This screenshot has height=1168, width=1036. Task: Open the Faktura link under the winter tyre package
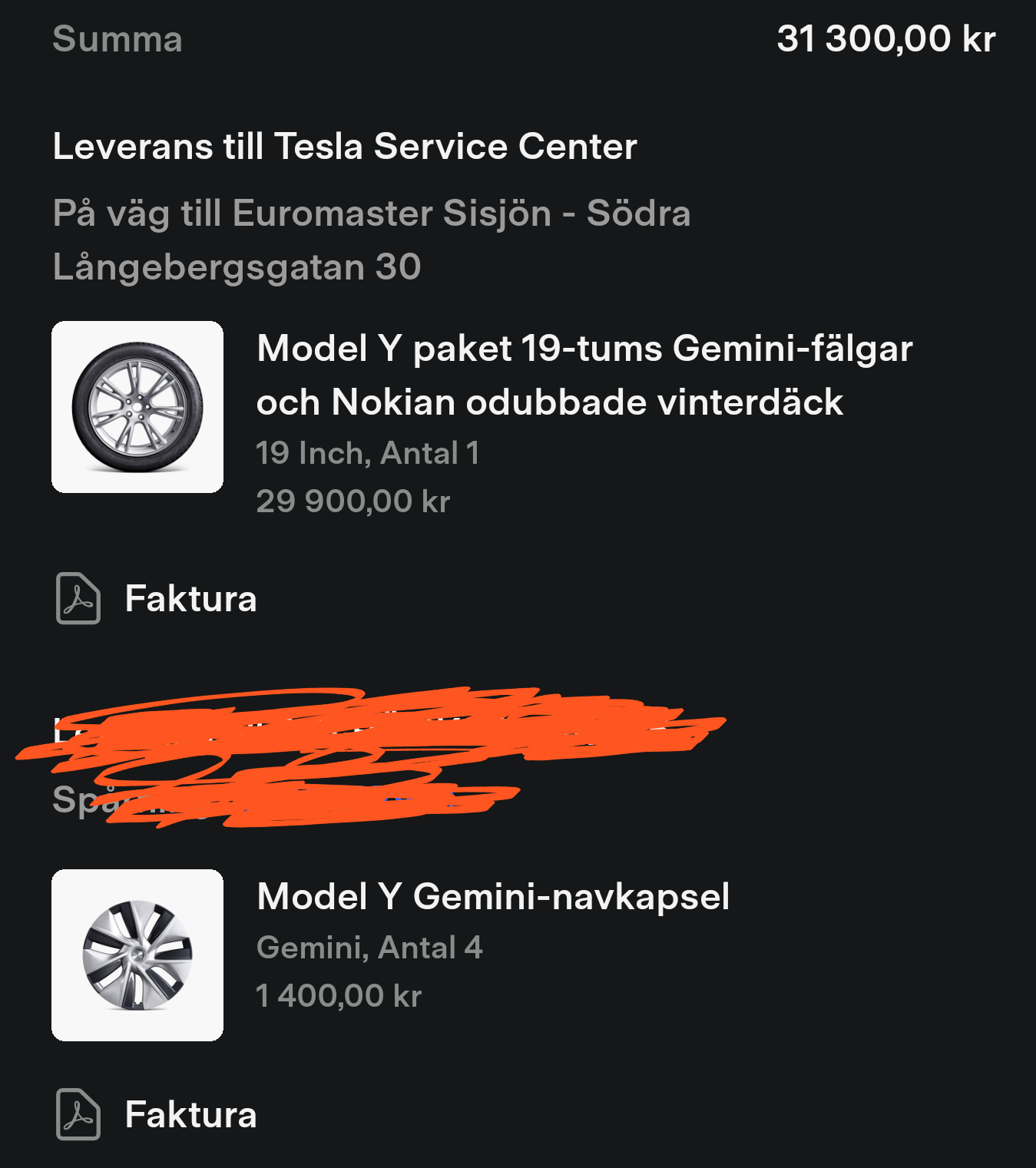[x=190, y=599]
